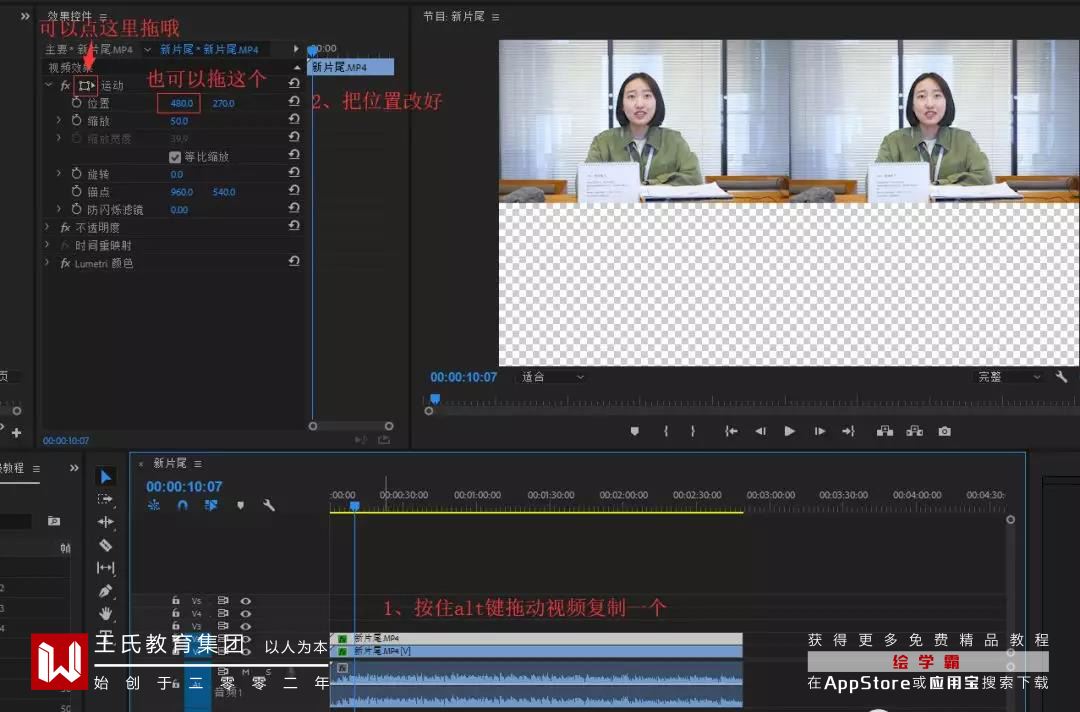Play the Program monitor sequence

789,431
